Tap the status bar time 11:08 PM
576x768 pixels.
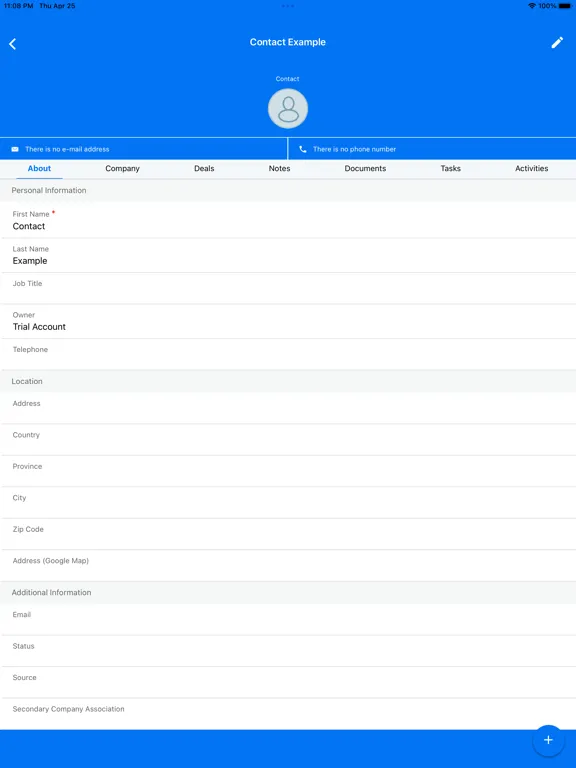(x=19, y=6)
